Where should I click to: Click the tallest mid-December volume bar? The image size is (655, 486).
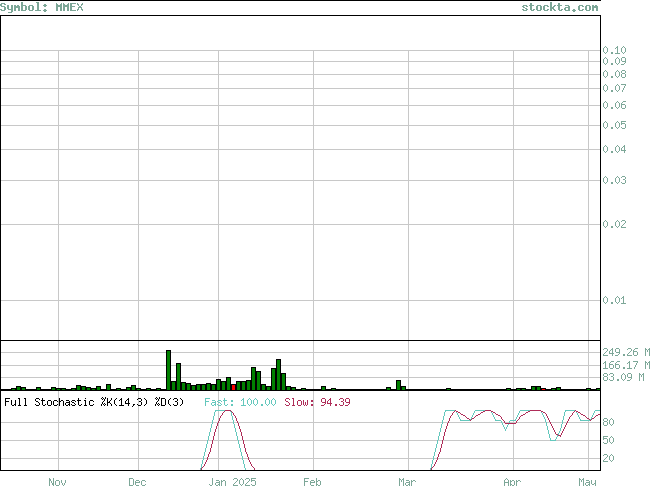click(x=168, y=370)
